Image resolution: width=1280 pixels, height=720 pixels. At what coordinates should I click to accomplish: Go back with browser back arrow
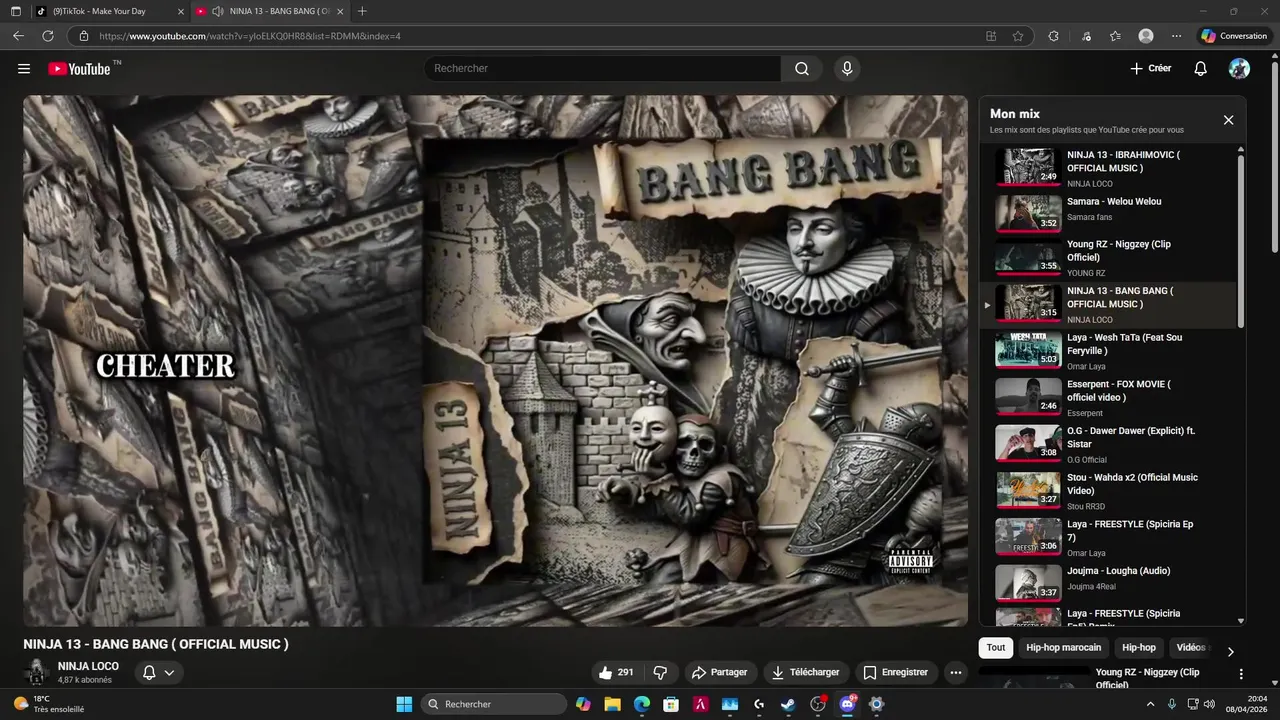click(x=18, y=36)
